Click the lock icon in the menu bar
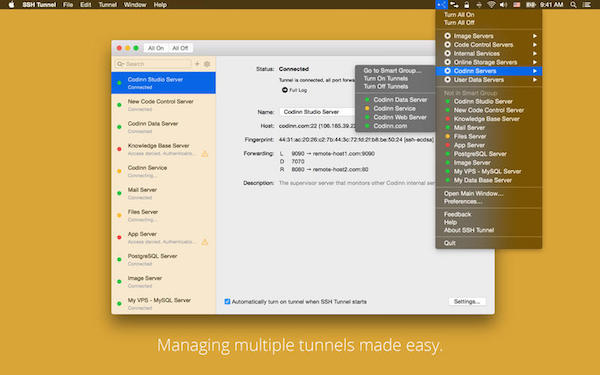600x375 pixels. 466,5
